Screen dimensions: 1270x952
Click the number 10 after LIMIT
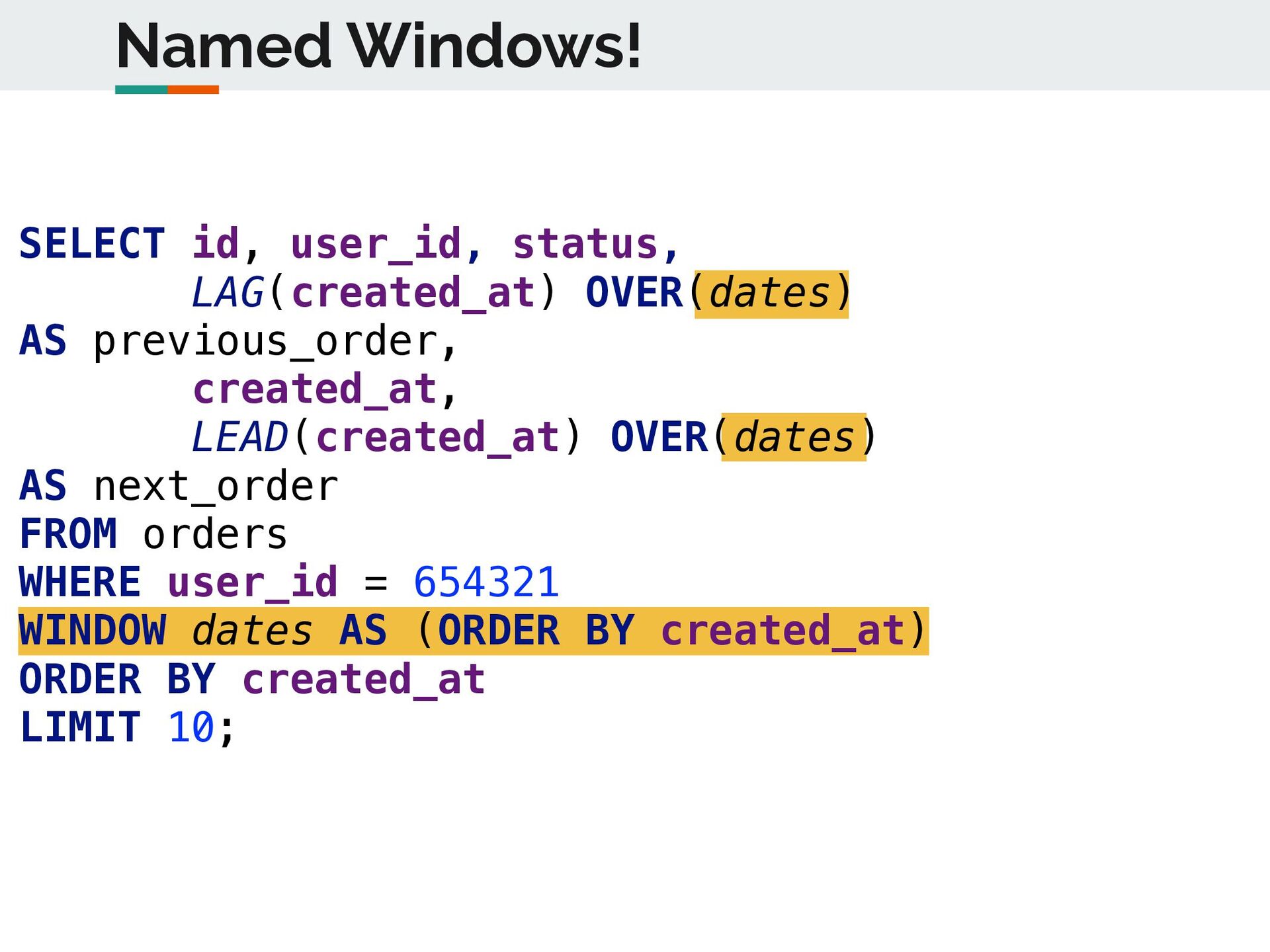tap(191, 727)
